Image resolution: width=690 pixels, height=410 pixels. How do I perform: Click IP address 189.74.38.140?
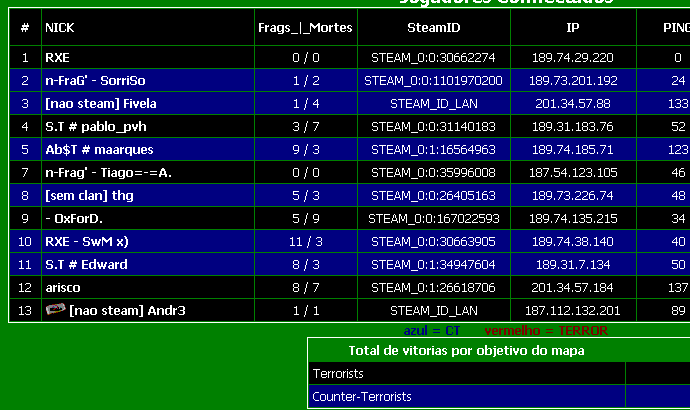click(573, 242)
